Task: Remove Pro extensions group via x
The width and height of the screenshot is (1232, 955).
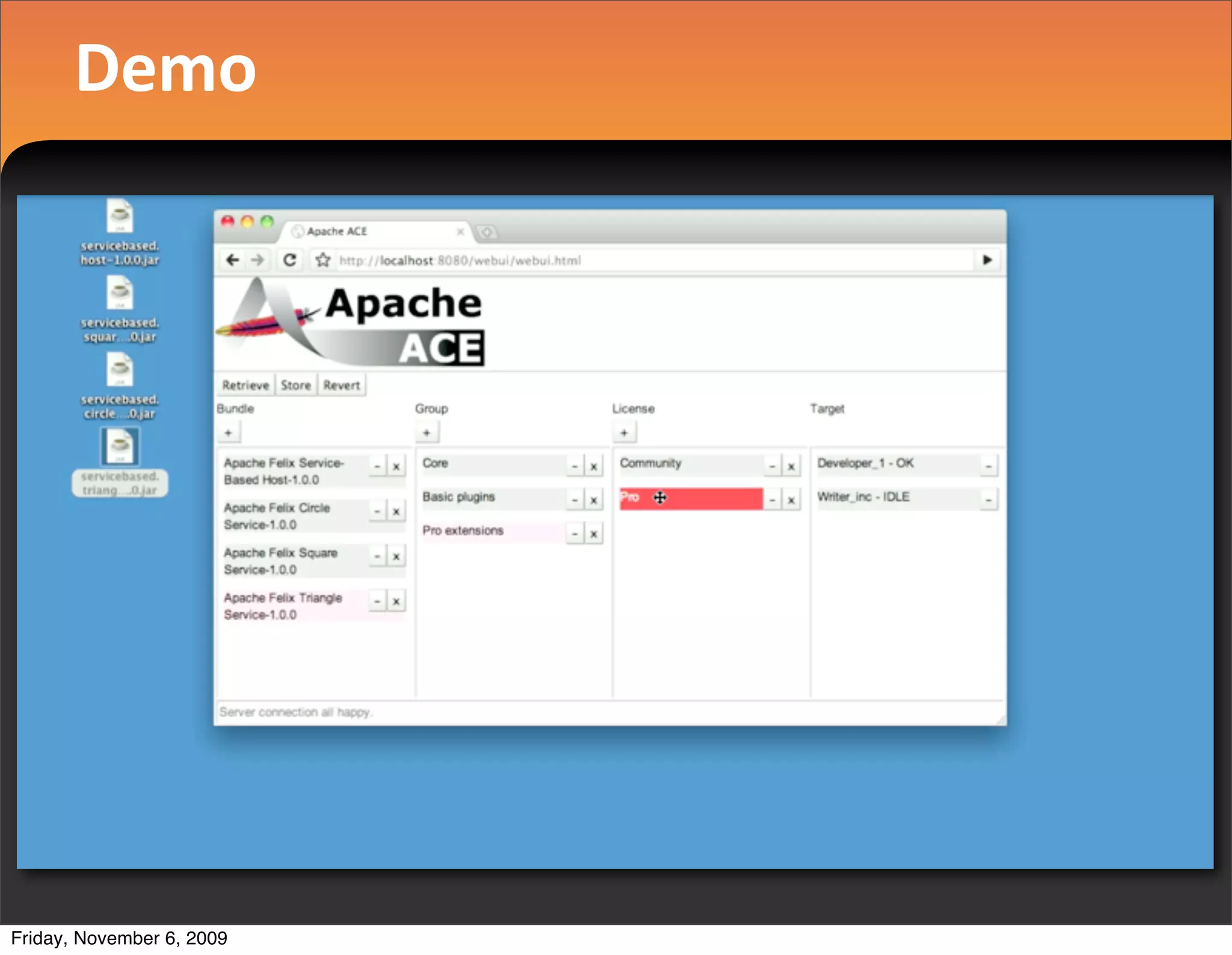Action: (594, 534)
